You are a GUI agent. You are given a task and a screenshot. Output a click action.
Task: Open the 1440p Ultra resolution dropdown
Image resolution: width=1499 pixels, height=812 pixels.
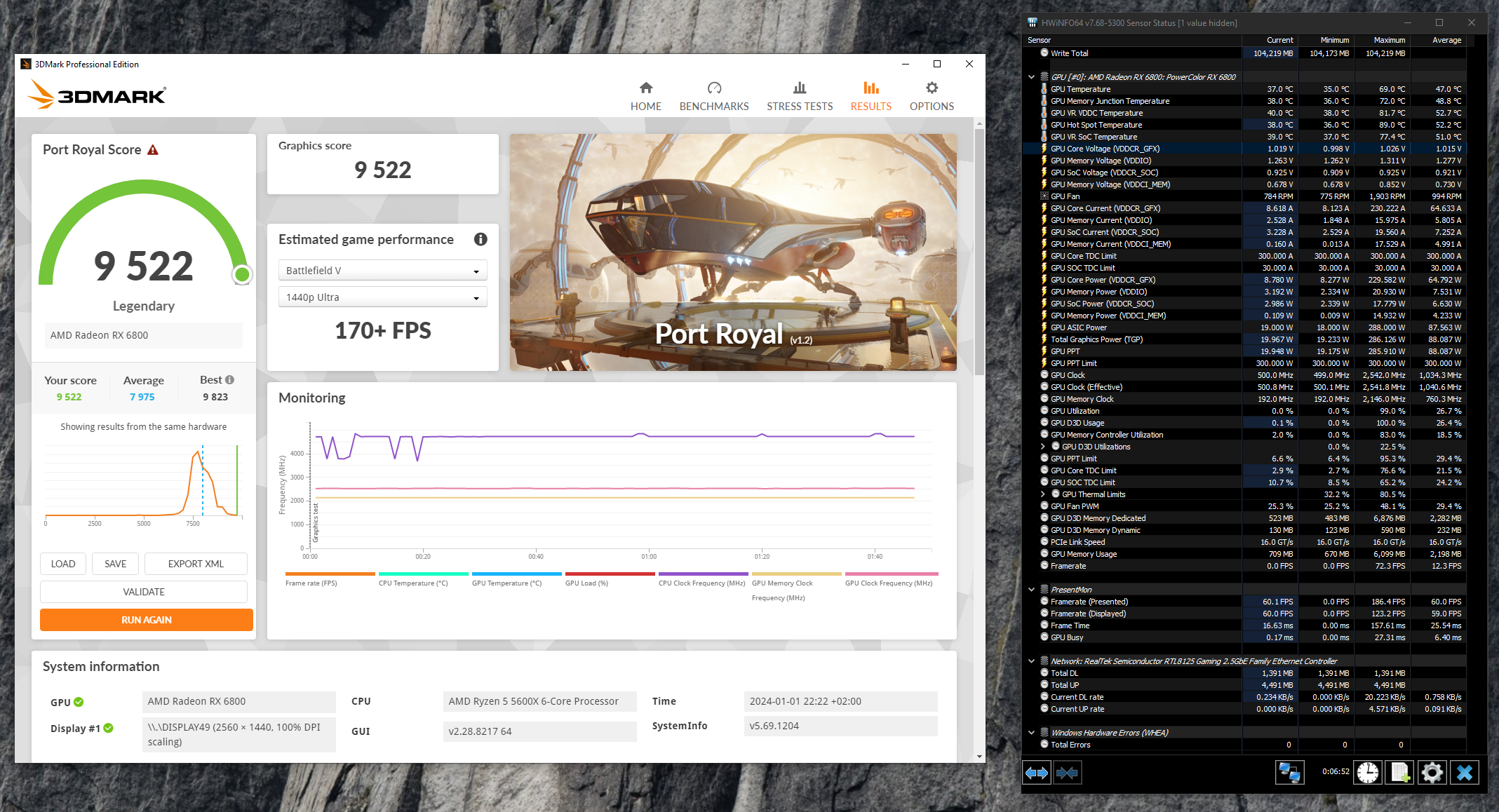382,297
